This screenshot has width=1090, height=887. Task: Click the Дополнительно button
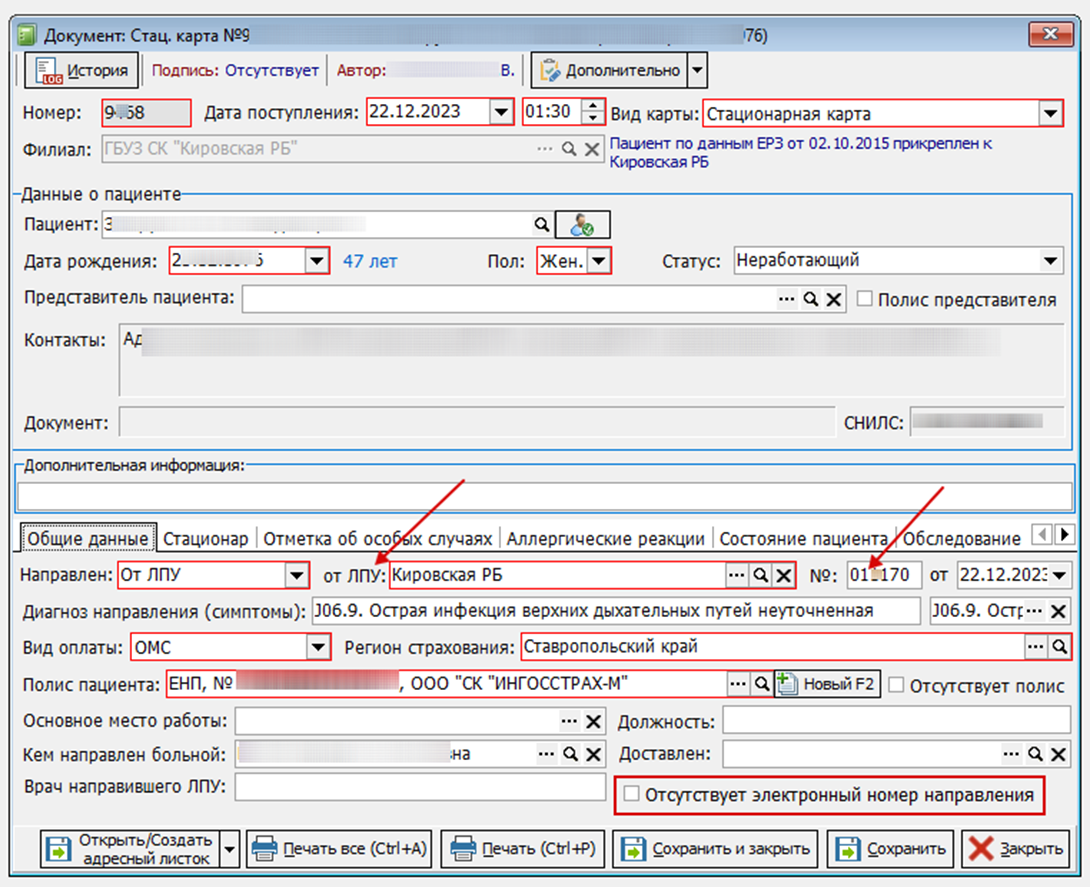click(x=610, y=70)
